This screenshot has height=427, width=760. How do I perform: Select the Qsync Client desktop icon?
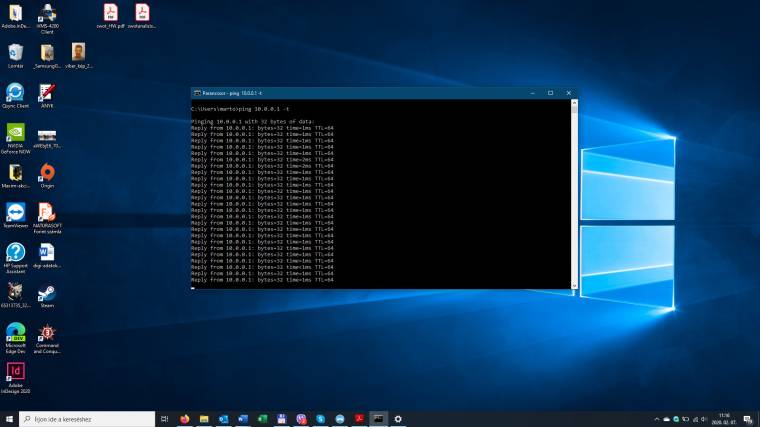tap(16, 93)
